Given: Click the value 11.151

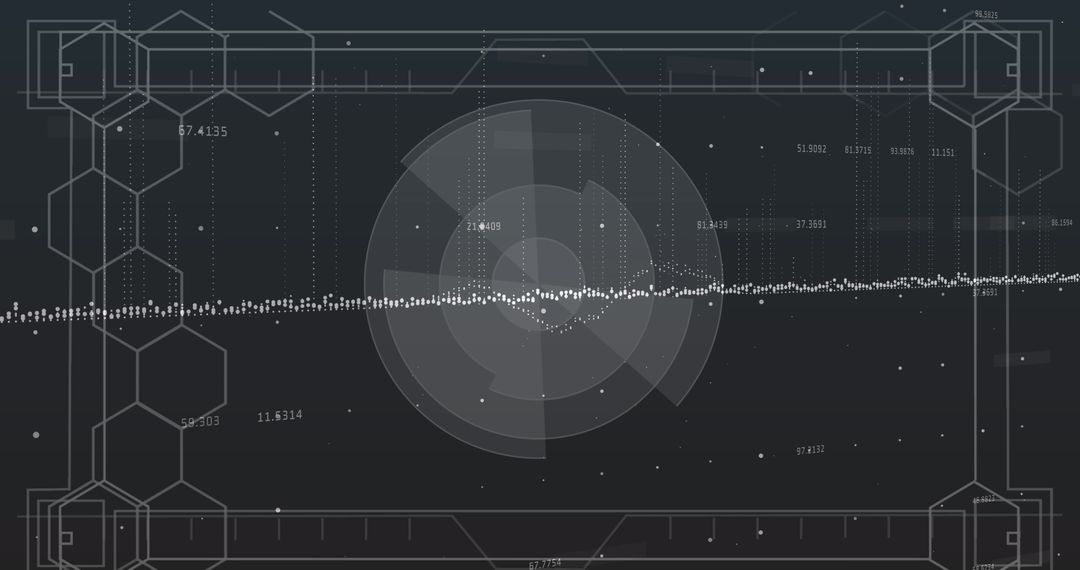Looking at the screenshot, I should [x=943, y=153].
